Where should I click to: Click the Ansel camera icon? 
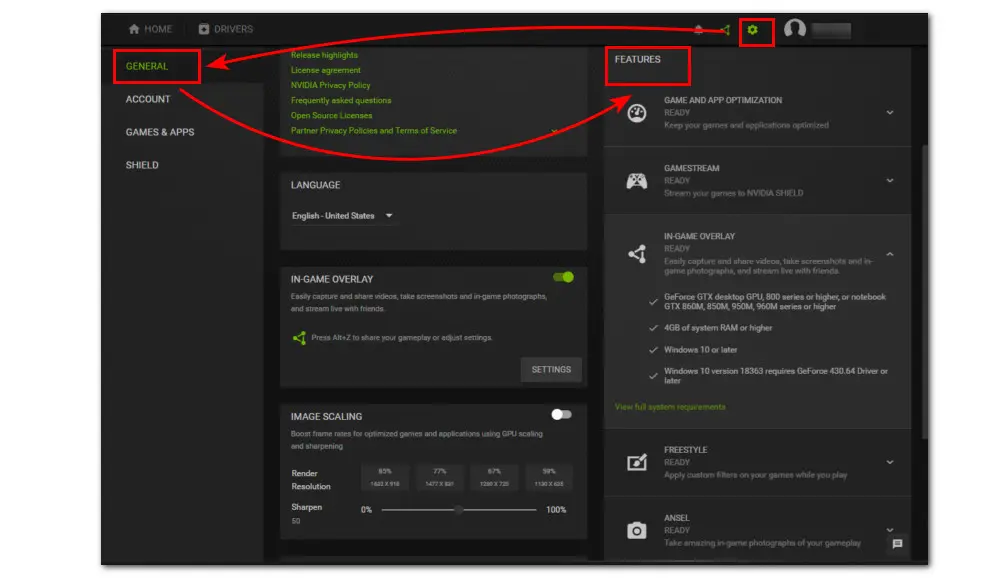[636, 531]
